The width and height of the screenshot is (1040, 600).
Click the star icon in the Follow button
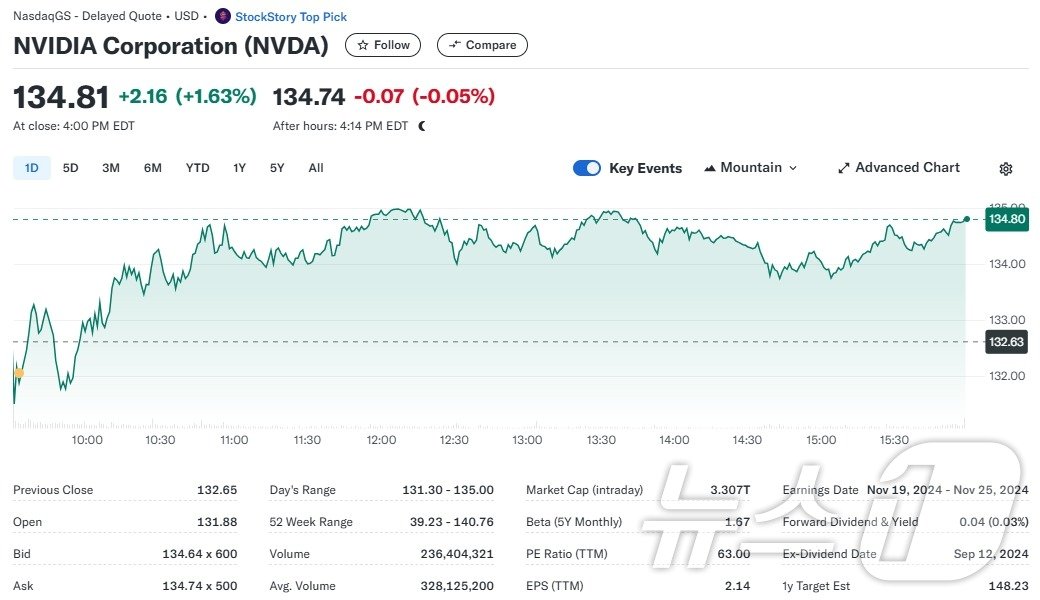363,45
